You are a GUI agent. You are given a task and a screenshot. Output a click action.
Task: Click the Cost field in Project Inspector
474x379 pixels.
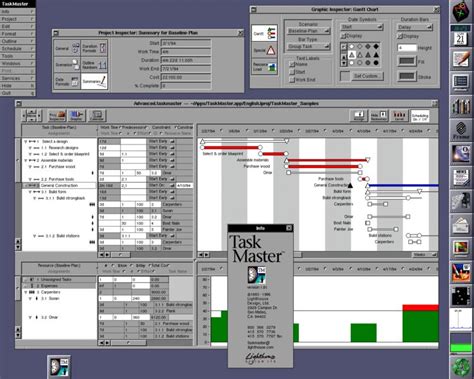click(x=186, y=77)
